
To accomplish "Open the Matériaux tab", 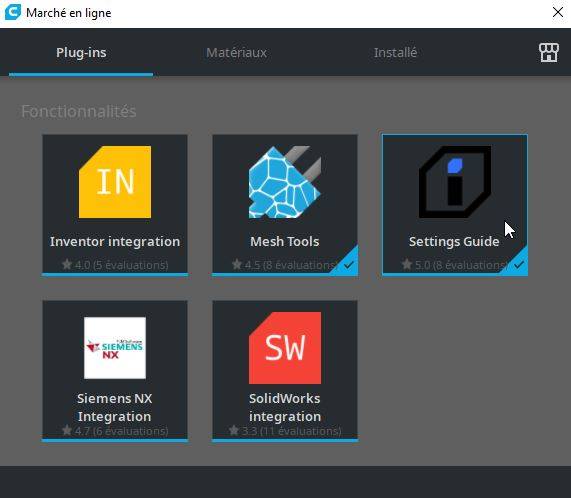I will (x=236, y=53).
